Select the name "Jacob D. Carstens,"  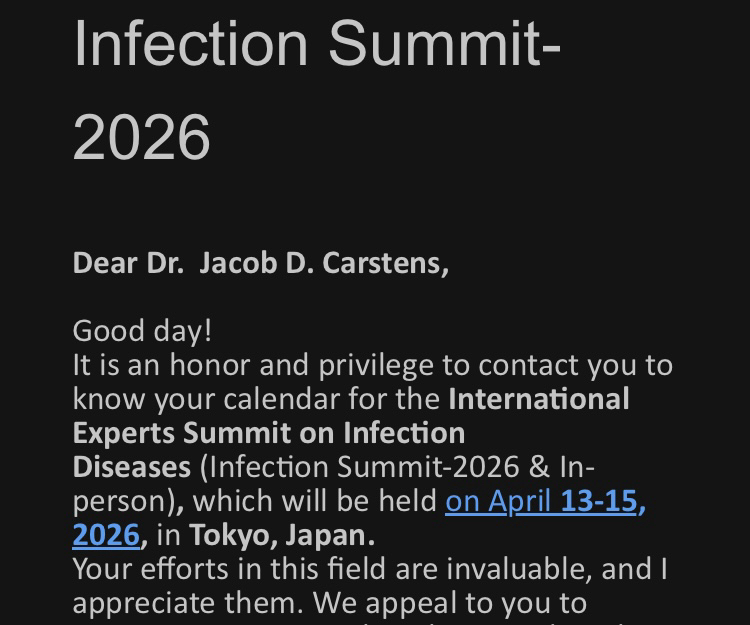click(x=324, y=263)
